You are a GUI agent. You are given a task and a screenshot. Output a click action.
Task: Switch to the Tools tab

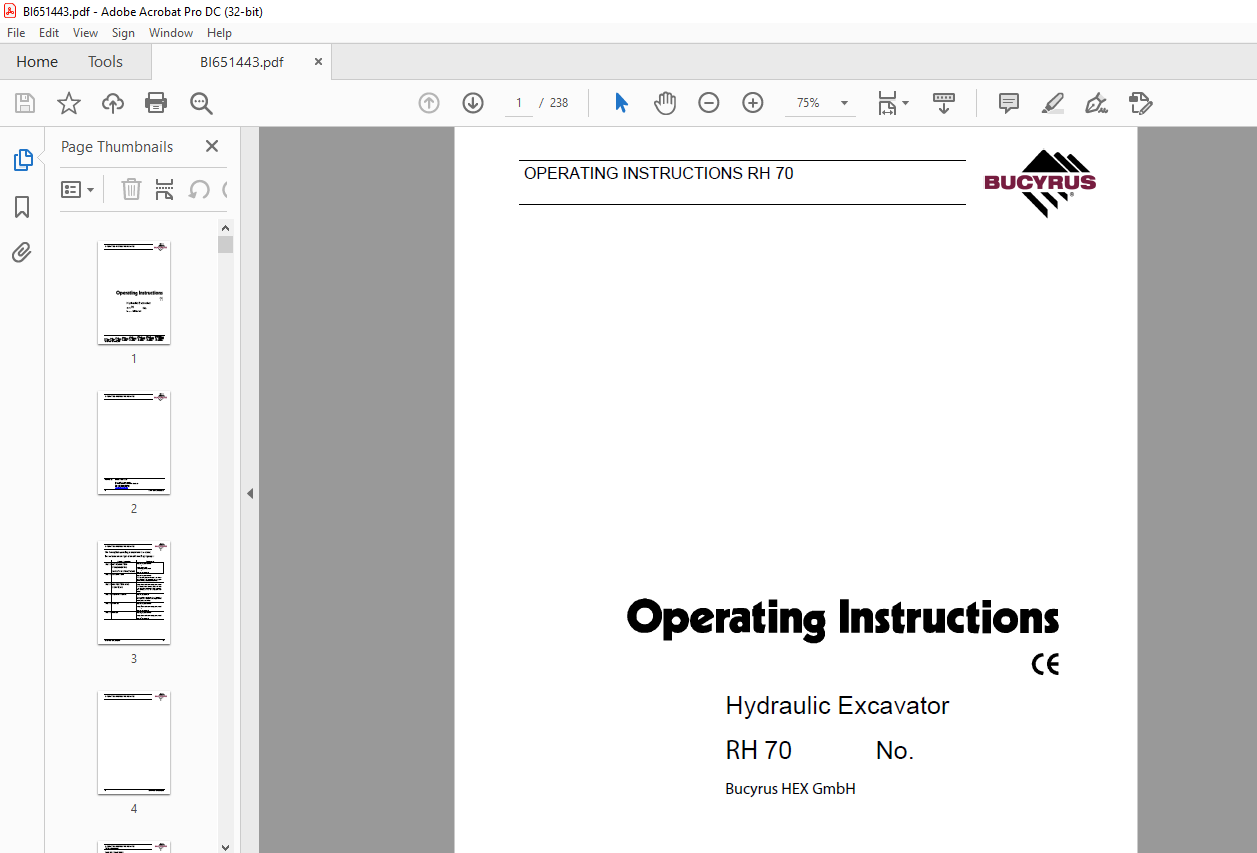105,62
